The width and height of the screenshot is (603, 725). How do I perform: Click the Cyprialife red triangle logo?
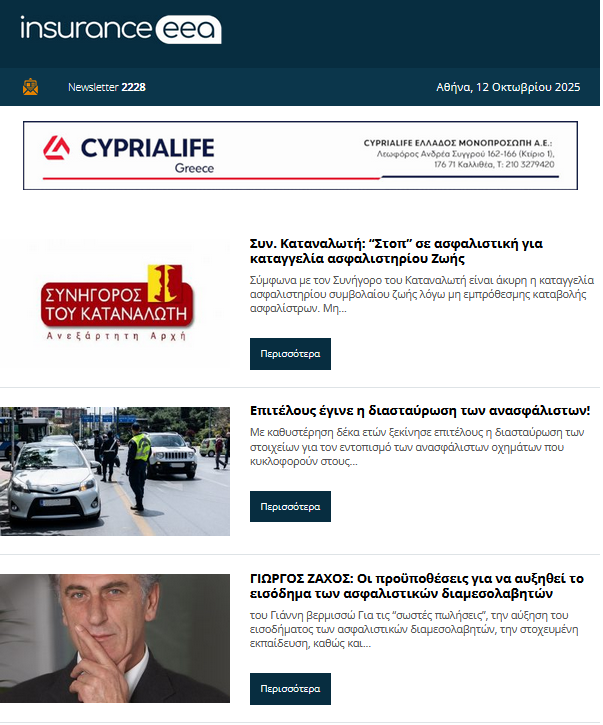pyautogui.click(x=56, y=148)
